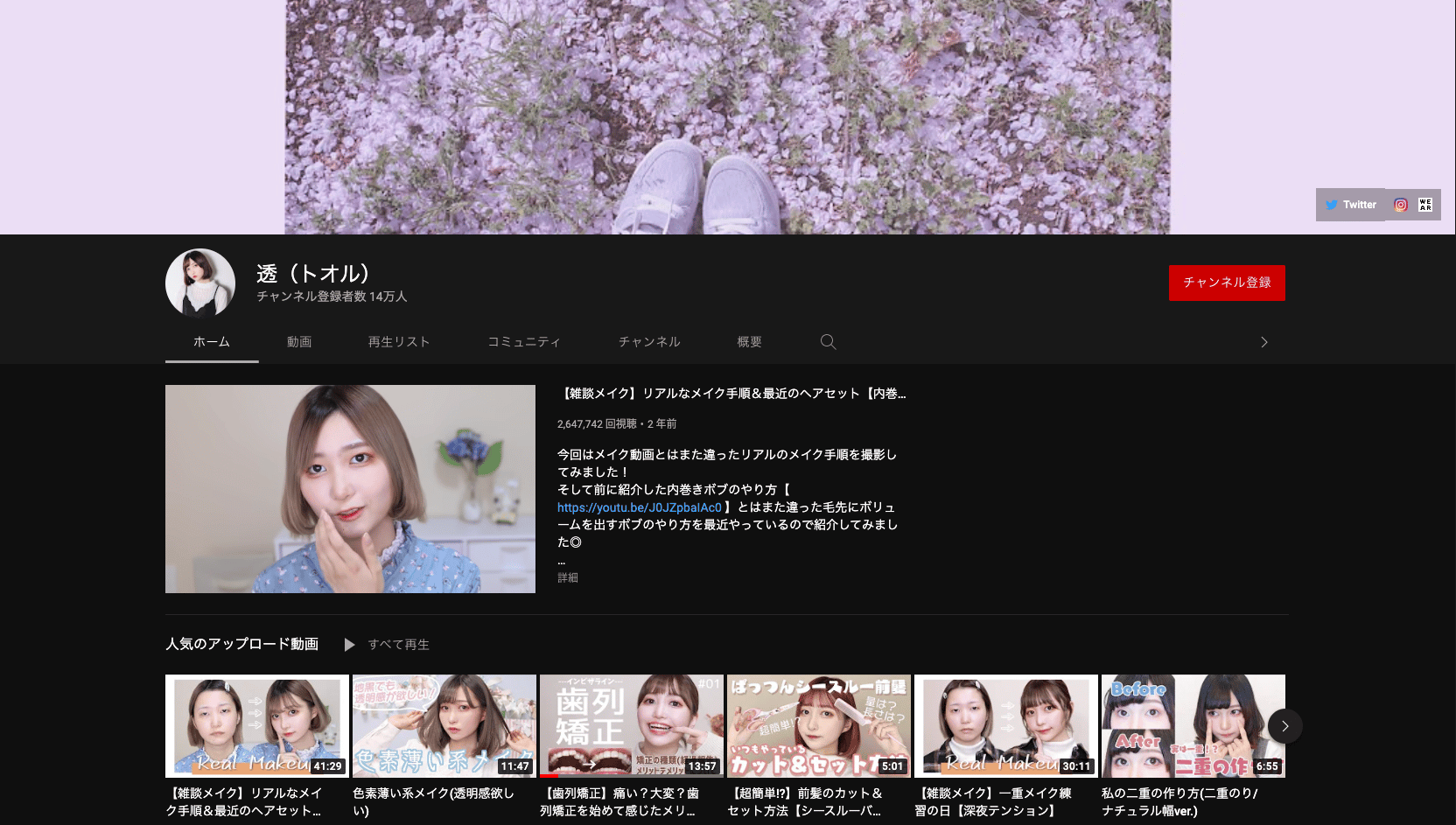Open the Instagram icon link
1456x825 pixels.
coord(1401,205)
